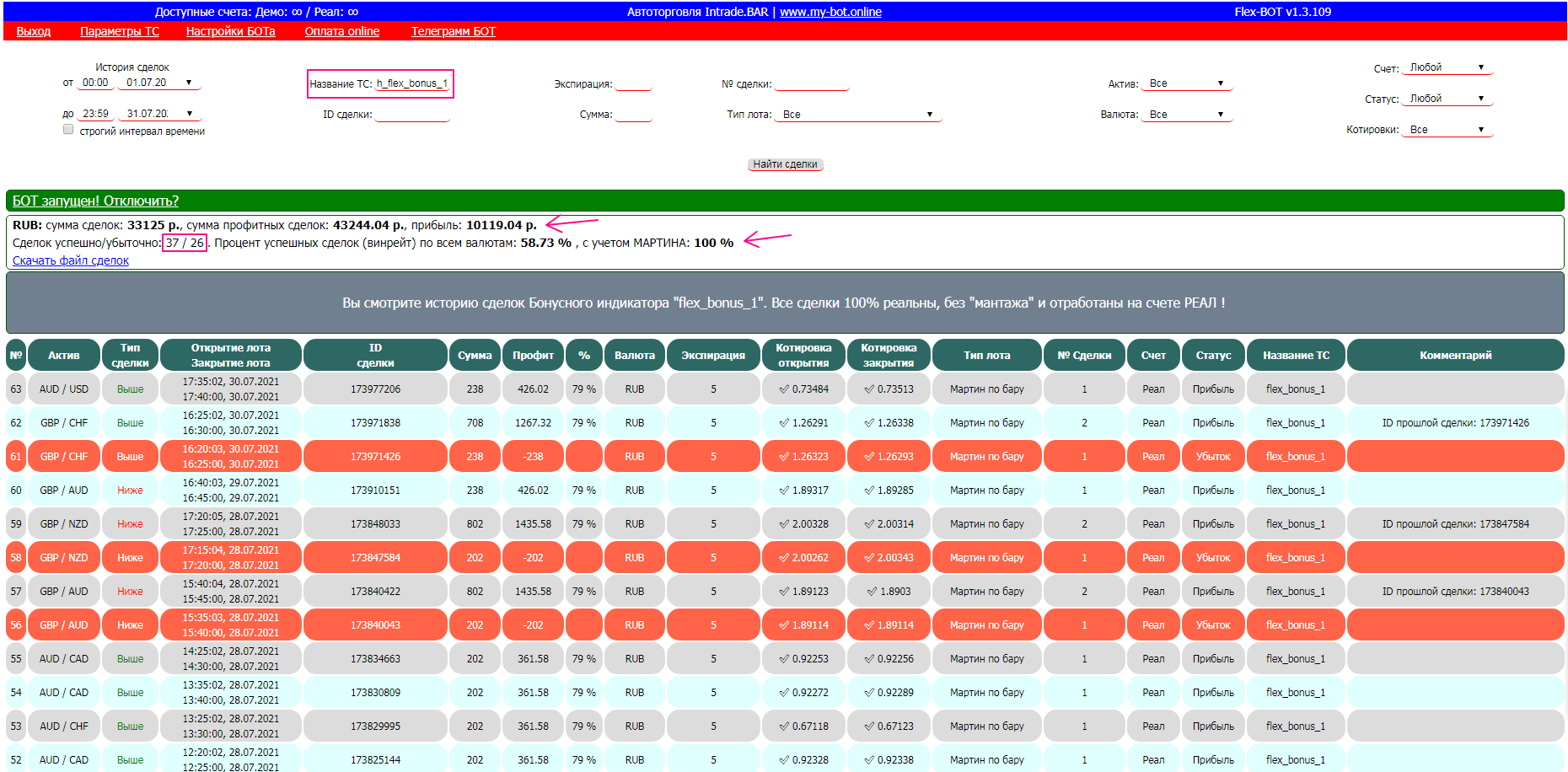Screen dimensions: 1568x772
Task: Visit the www.my-bot.online link
Action: (830, 12)
